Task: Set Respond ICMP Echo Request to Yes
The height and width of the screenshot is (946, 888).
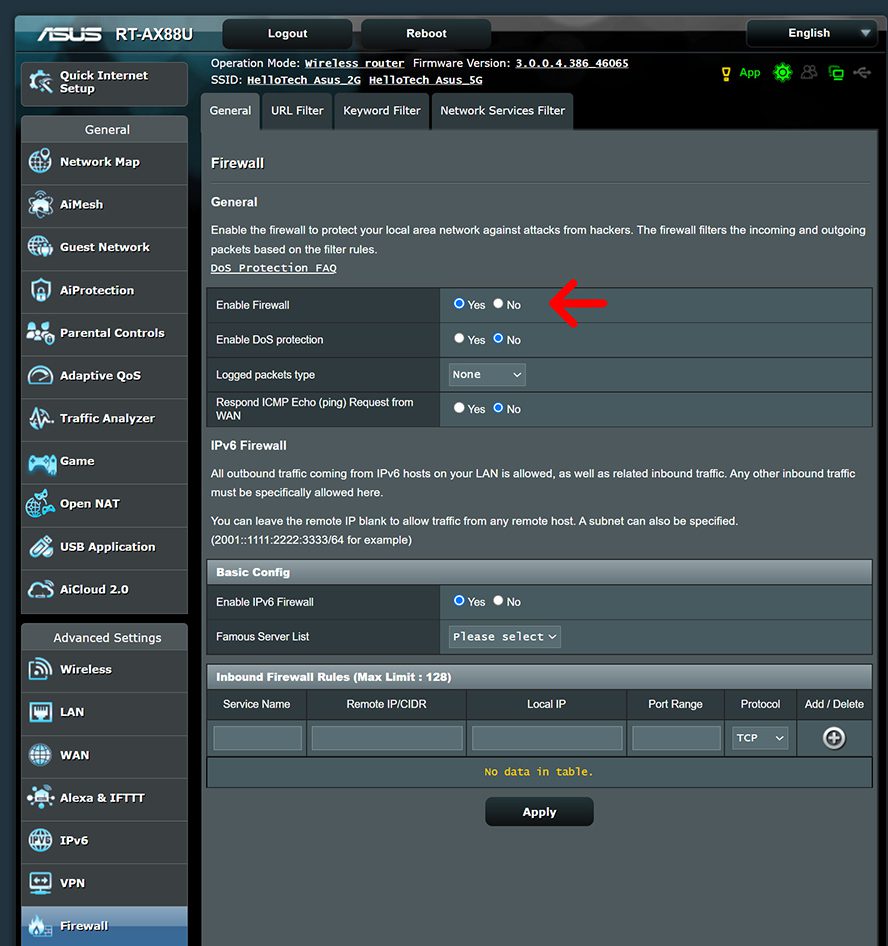Action: tap(459, 409)
